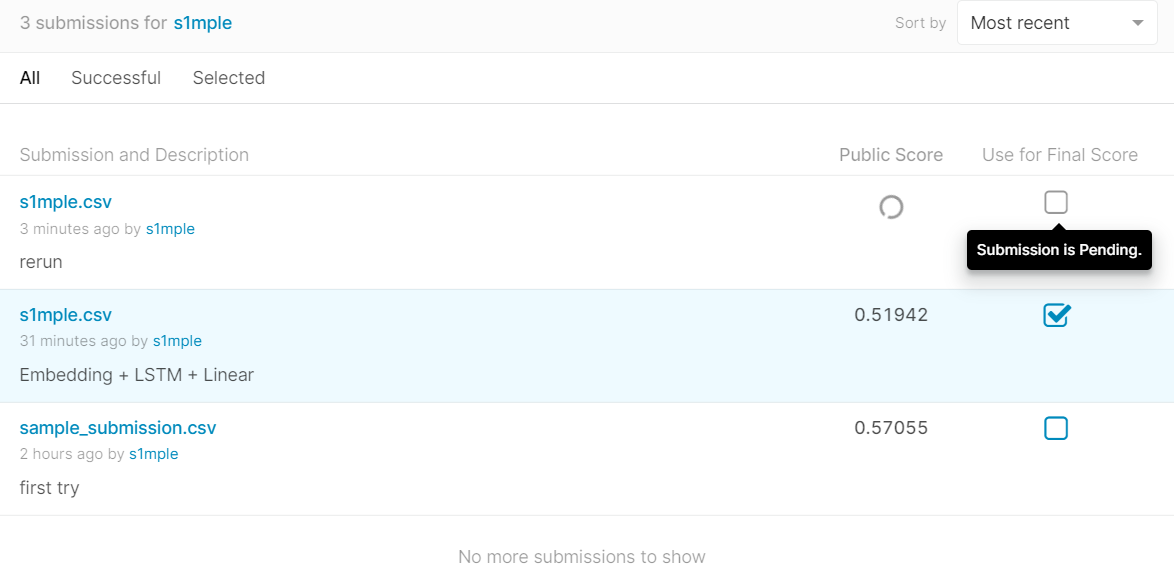The height and width of the screenshot is (588, 1174).
Task: Open s1mple.csv from 3 minutes ago
Action: tap(66, 202)
